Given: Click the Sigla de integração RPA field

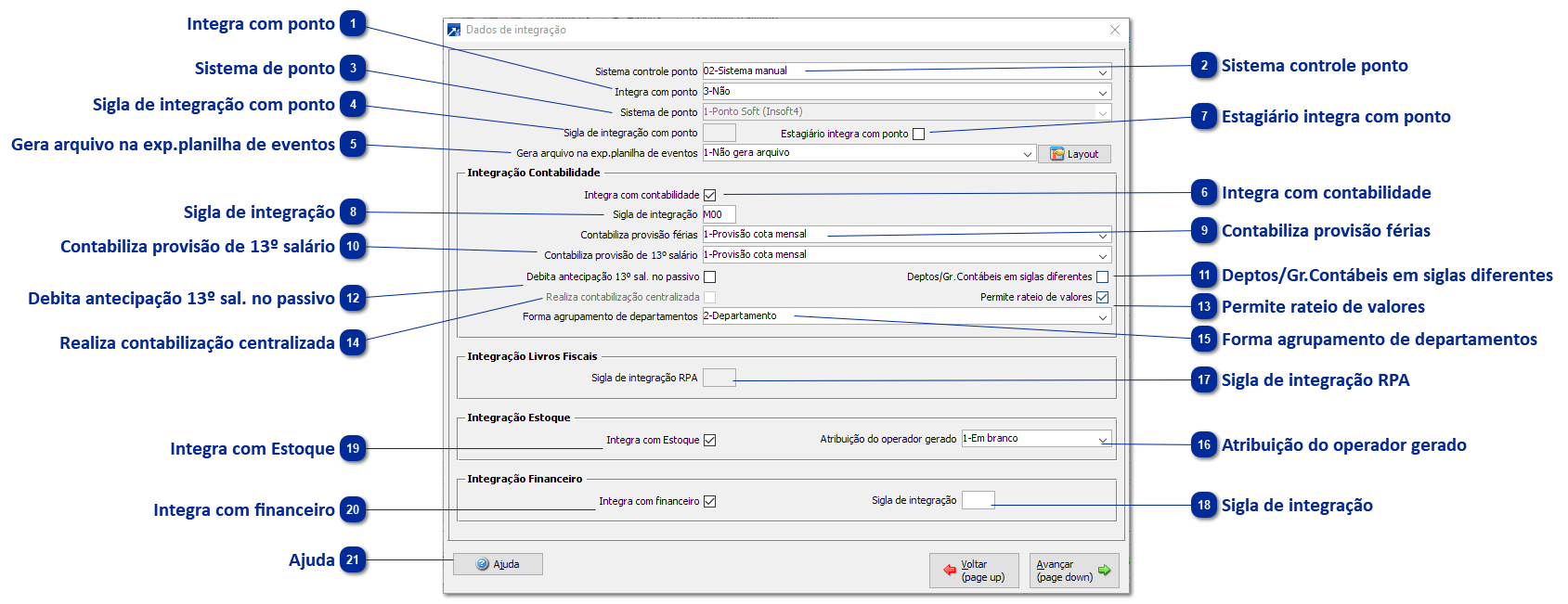Looking at the screenshot, I should (x=719, y=378).
